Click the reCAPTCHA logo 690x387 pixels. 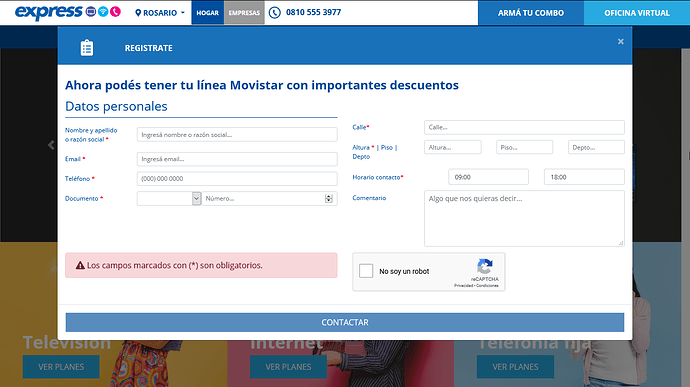[x=484, y=266]
